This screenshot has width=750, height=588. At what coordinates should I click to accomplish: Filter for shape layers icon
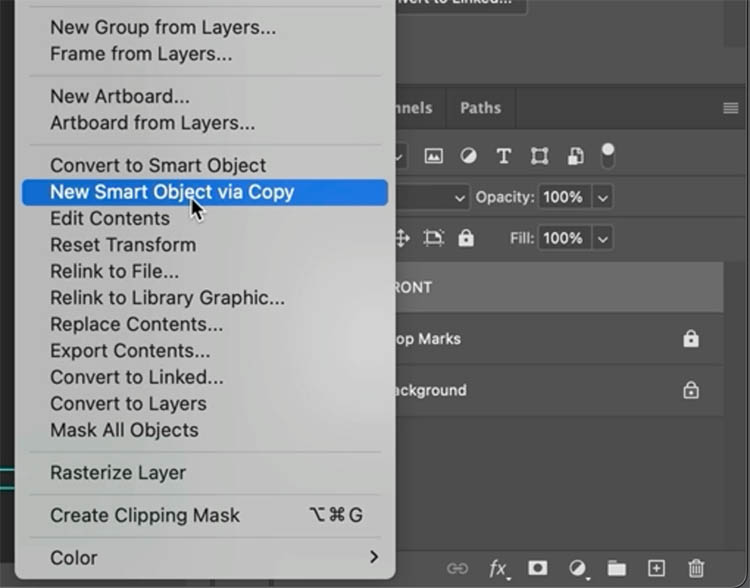540,156
